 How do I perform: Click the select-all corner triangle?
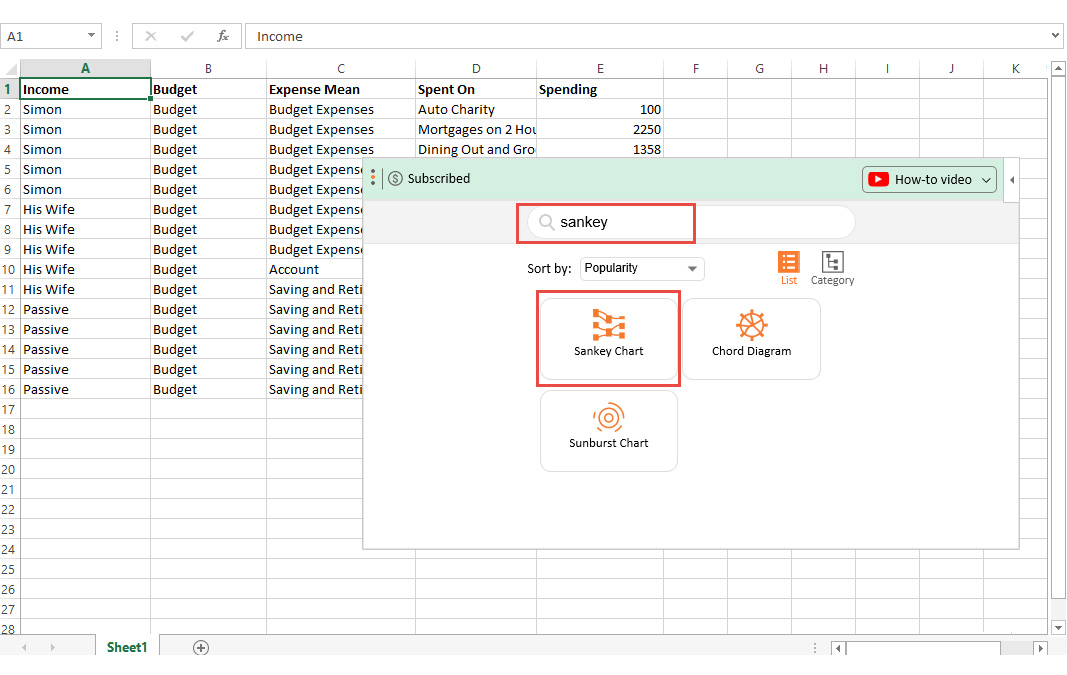10,69
